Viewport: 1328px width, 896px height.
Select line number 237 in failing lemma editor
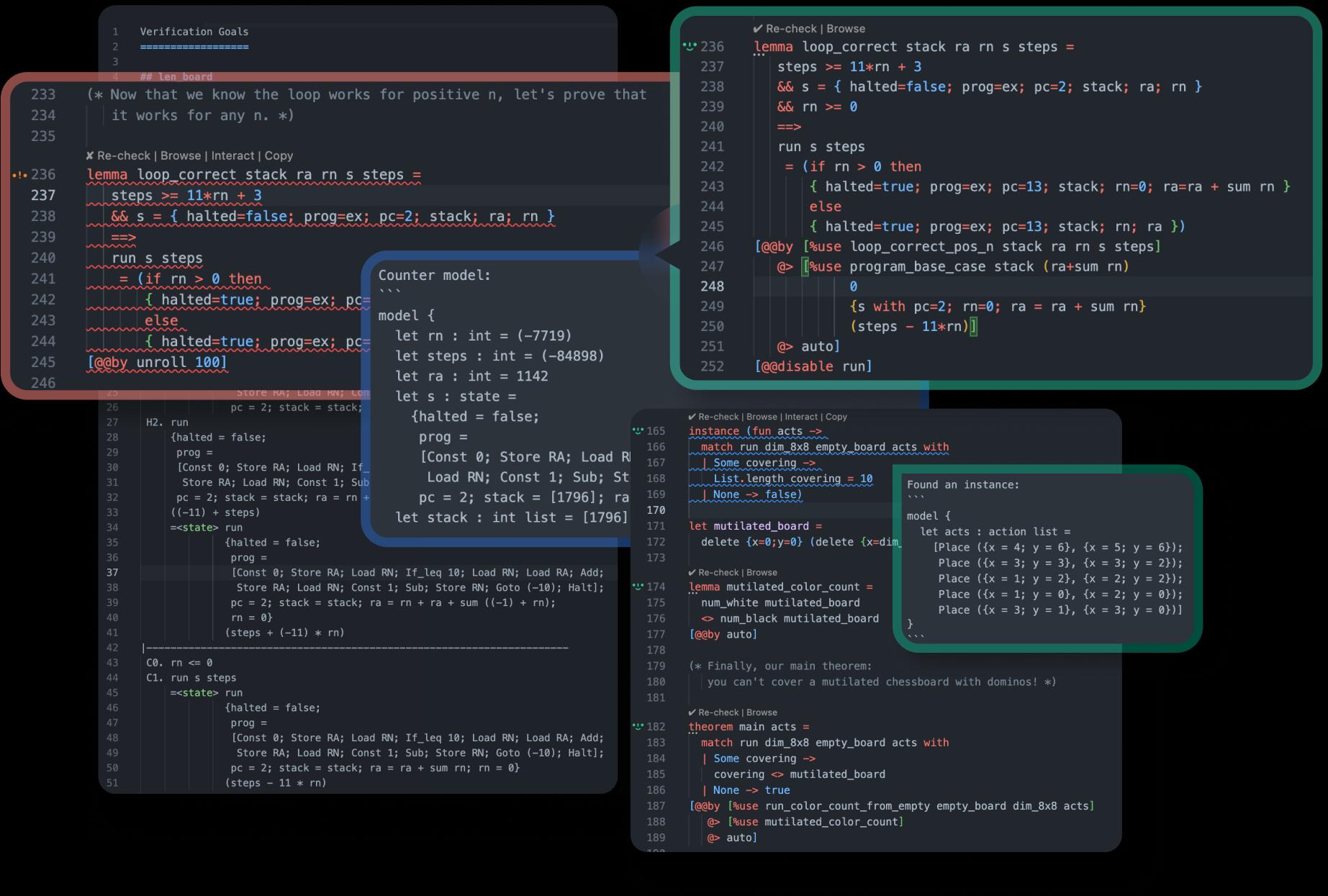(x=43, y=196)
